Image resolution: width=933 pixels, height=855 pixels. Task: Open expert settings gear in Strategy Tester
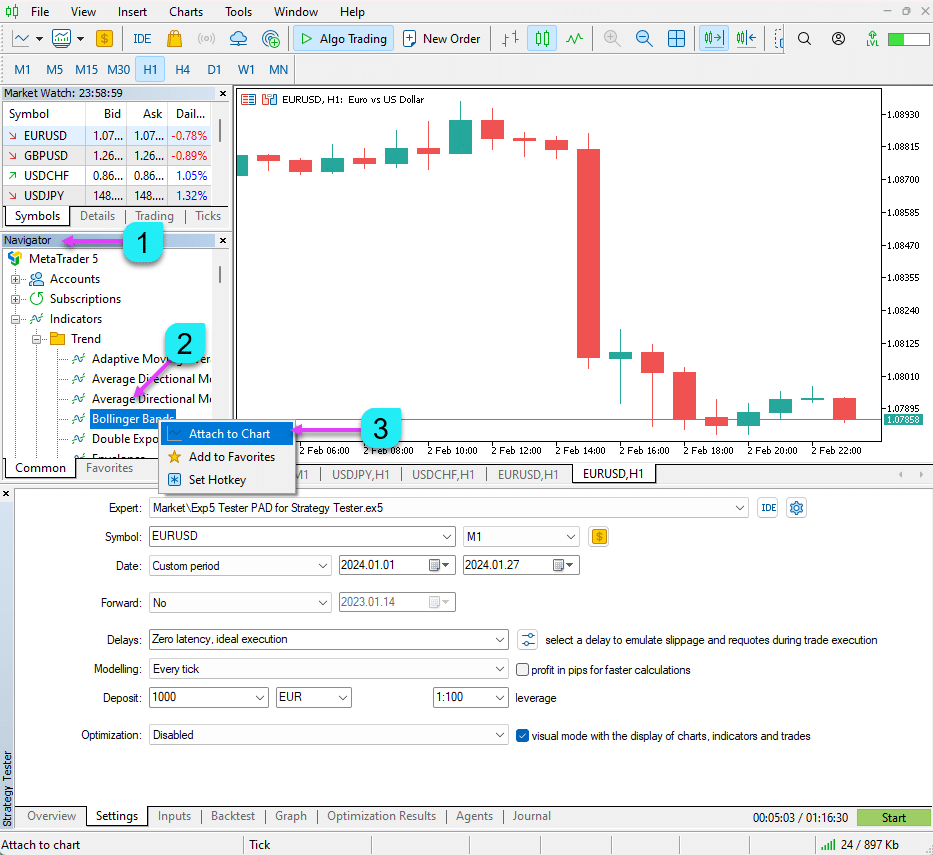click(x=796, y=508)
